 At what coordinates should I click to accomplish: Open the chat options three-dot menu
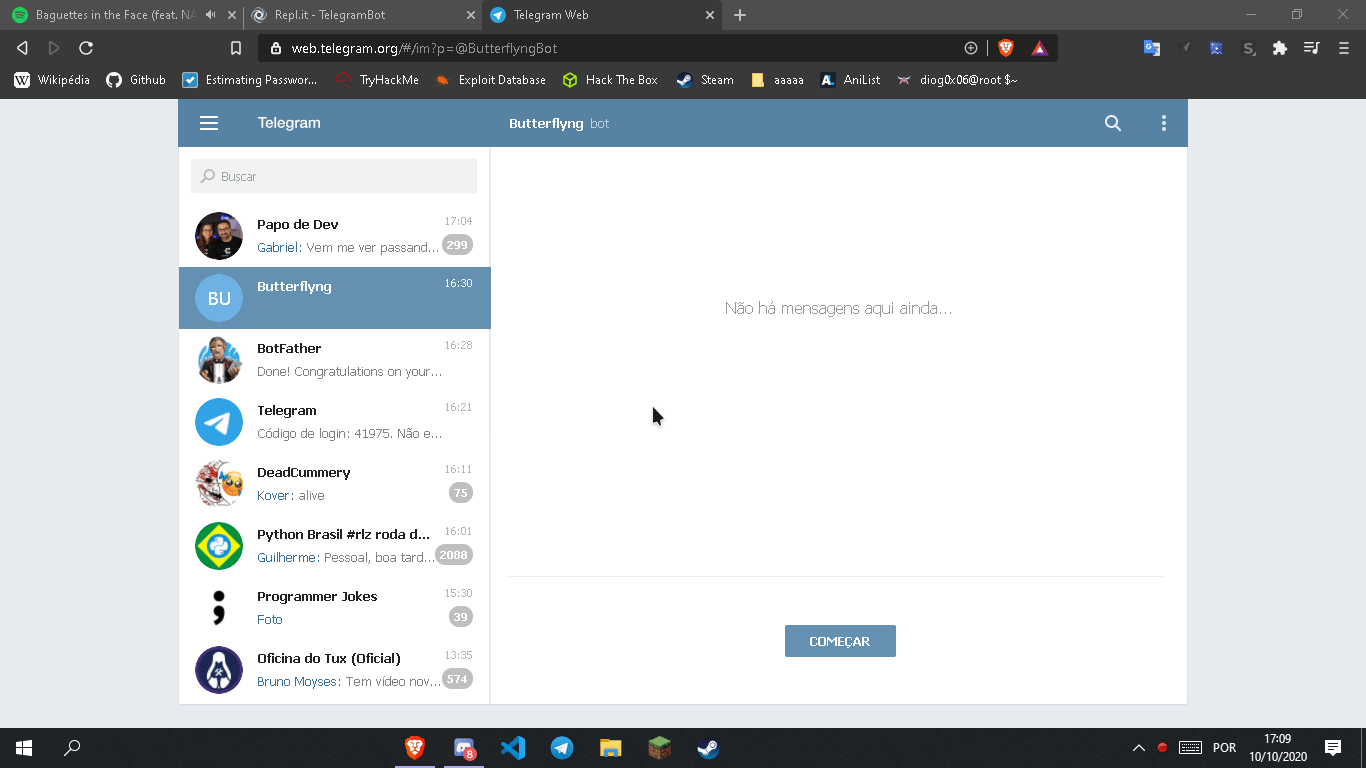pyautogui.click(x=1163, y=123)
